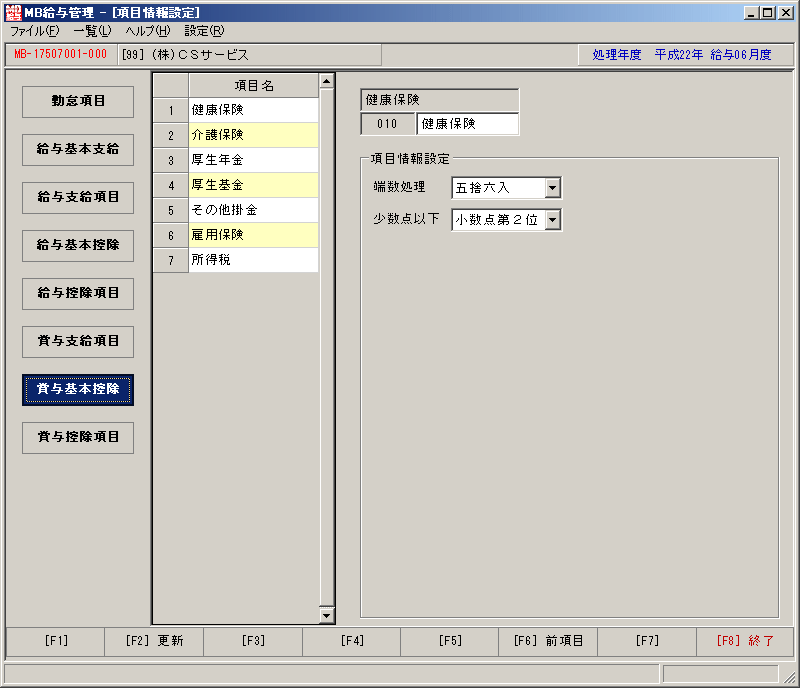This screenshot has width=800, height=688.
Task: Click the 健康保険 name input field
Action: 467,124
